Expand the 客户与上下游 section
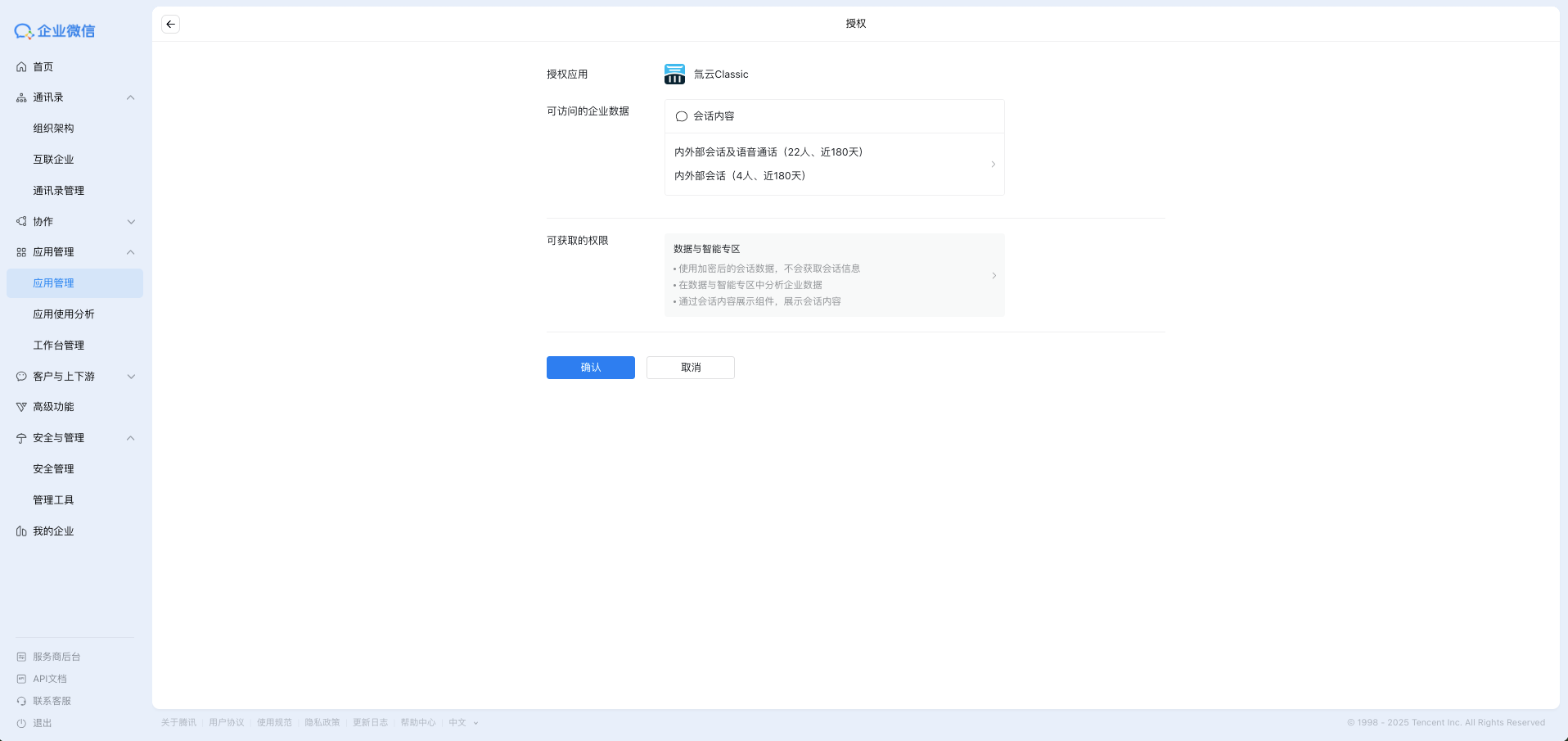The width and height of the screenshot is (1568, 741). [x=131, y=377]
